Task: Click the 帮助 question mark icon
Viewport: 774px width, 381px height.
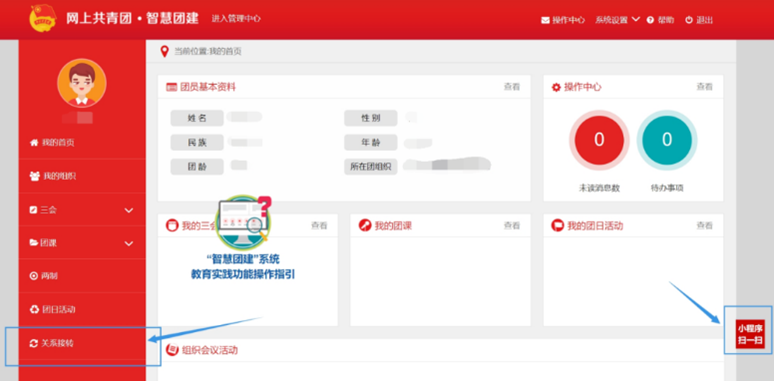Action: click(650, 20)
